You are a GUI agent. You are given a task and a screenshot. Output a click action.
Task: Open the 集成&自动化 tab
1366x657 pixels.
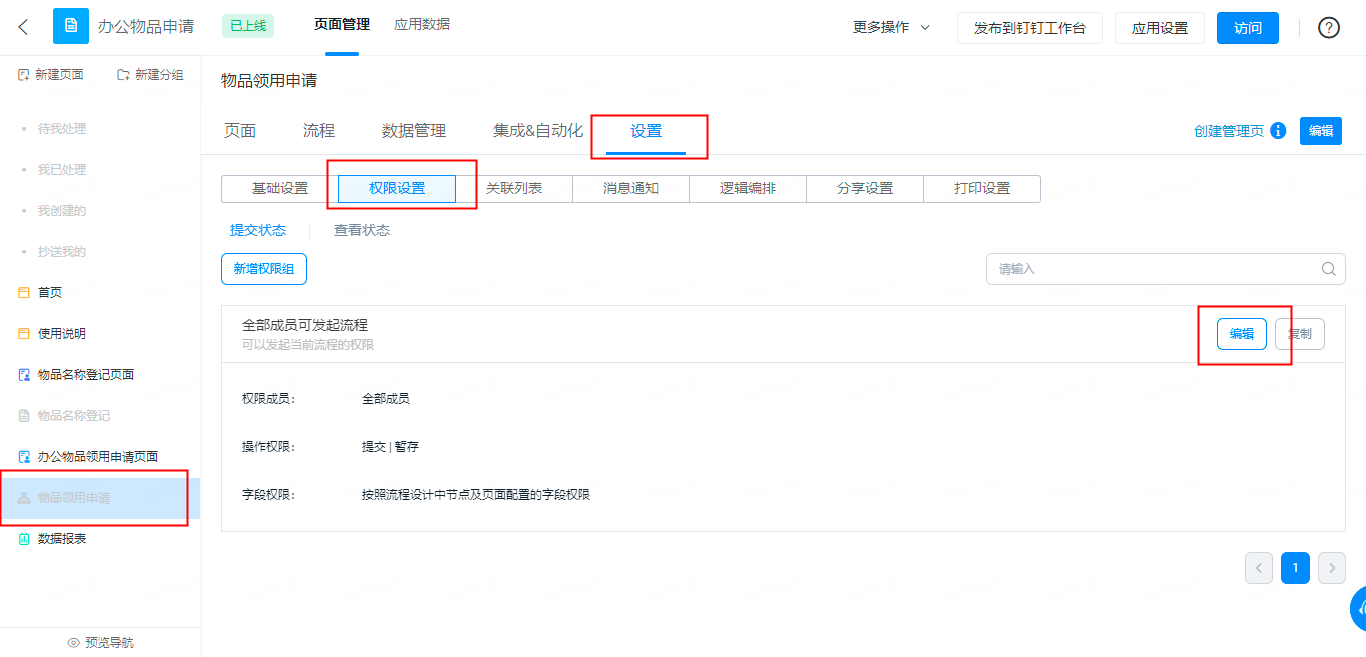tap(538, 131)
